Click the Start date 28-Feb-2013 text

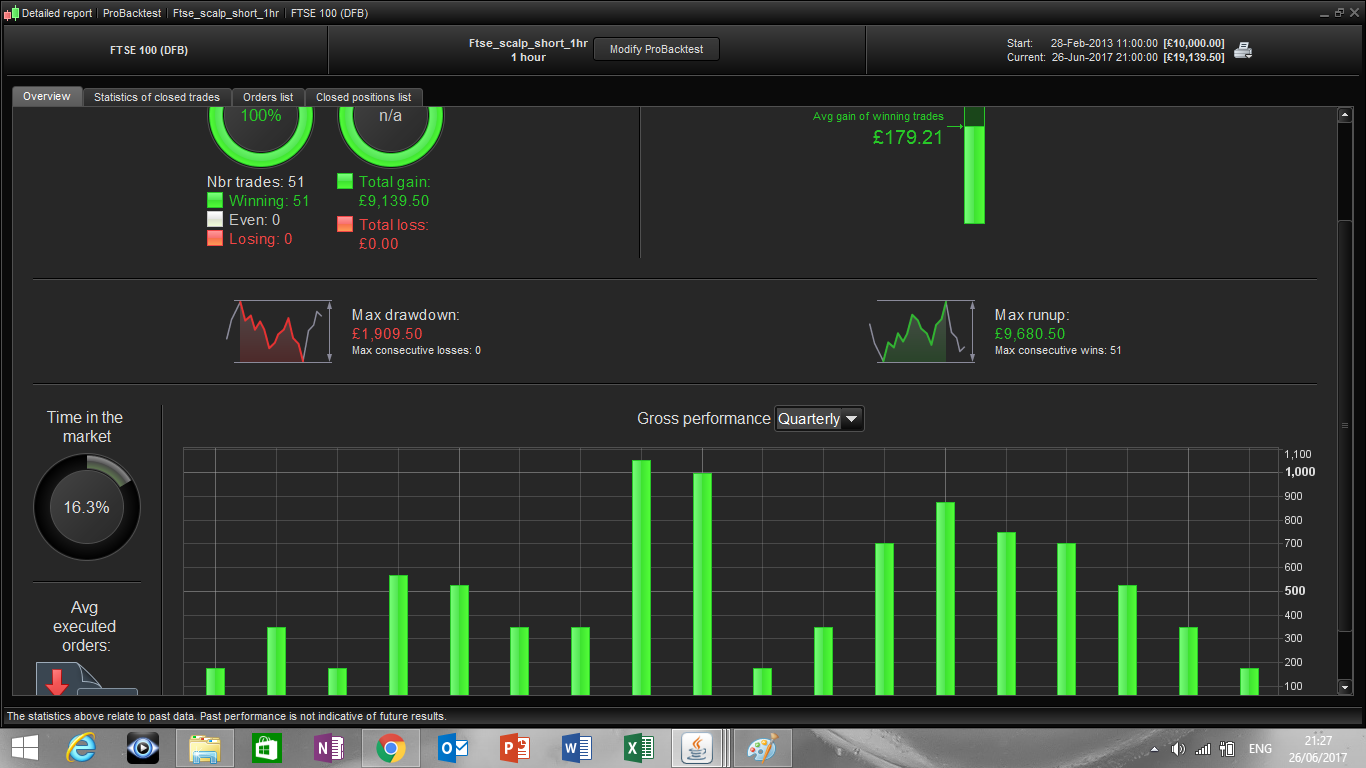1104,43
